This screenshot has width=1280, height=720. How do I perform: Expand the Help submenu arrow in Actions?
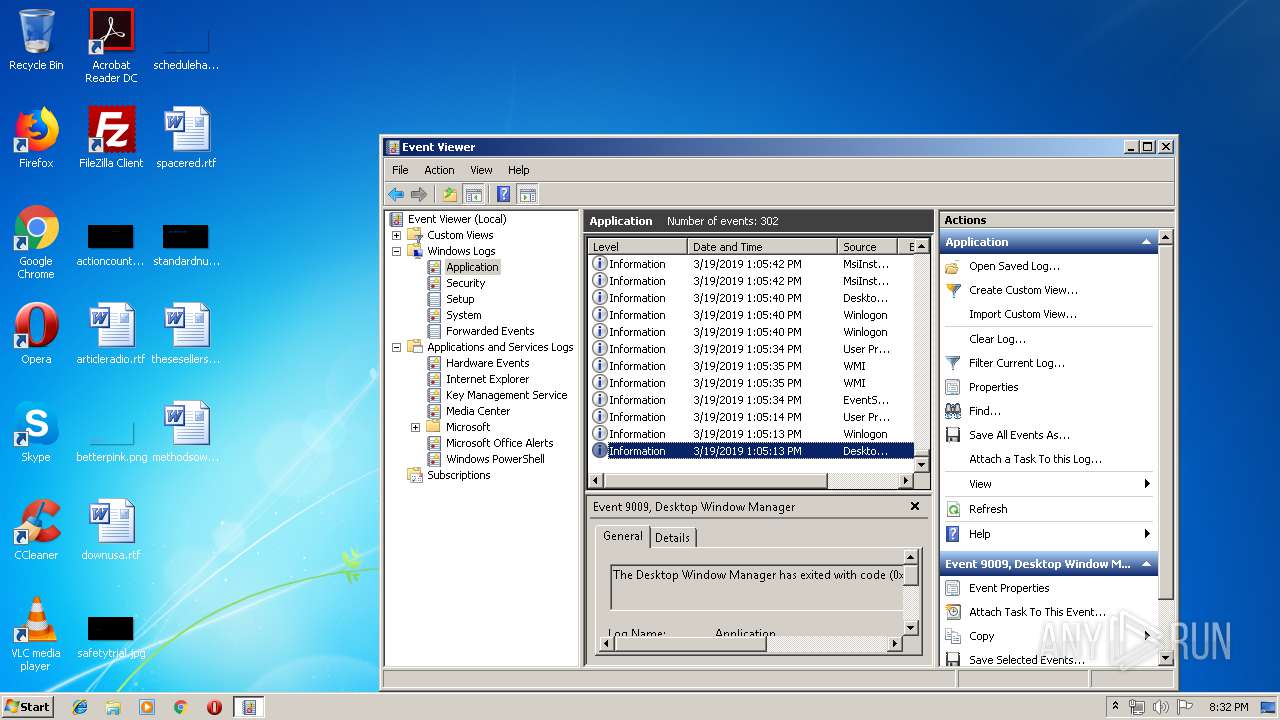(x=1147, y=534)
